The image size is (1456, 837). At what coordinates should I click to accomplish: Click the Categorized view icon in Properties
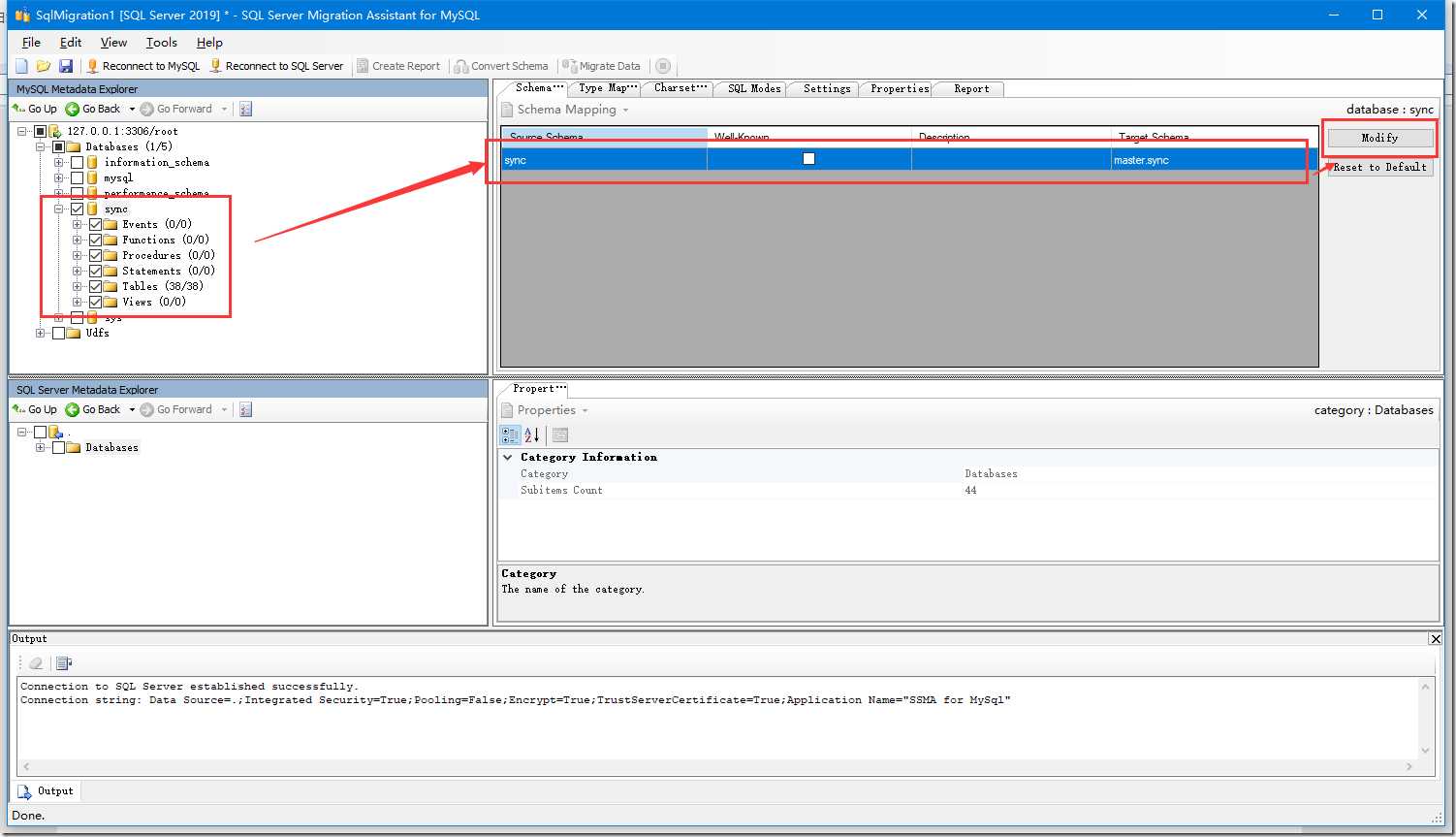(x=510, y=435)
